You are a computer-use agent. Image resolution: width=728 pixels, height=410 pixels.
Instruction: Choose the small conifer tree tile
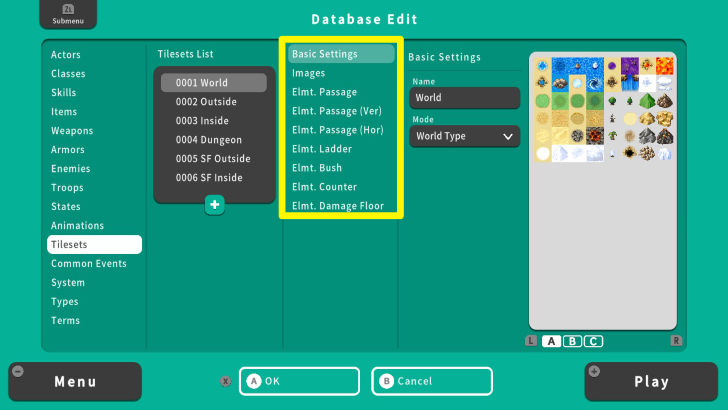(x=630, y=101)
